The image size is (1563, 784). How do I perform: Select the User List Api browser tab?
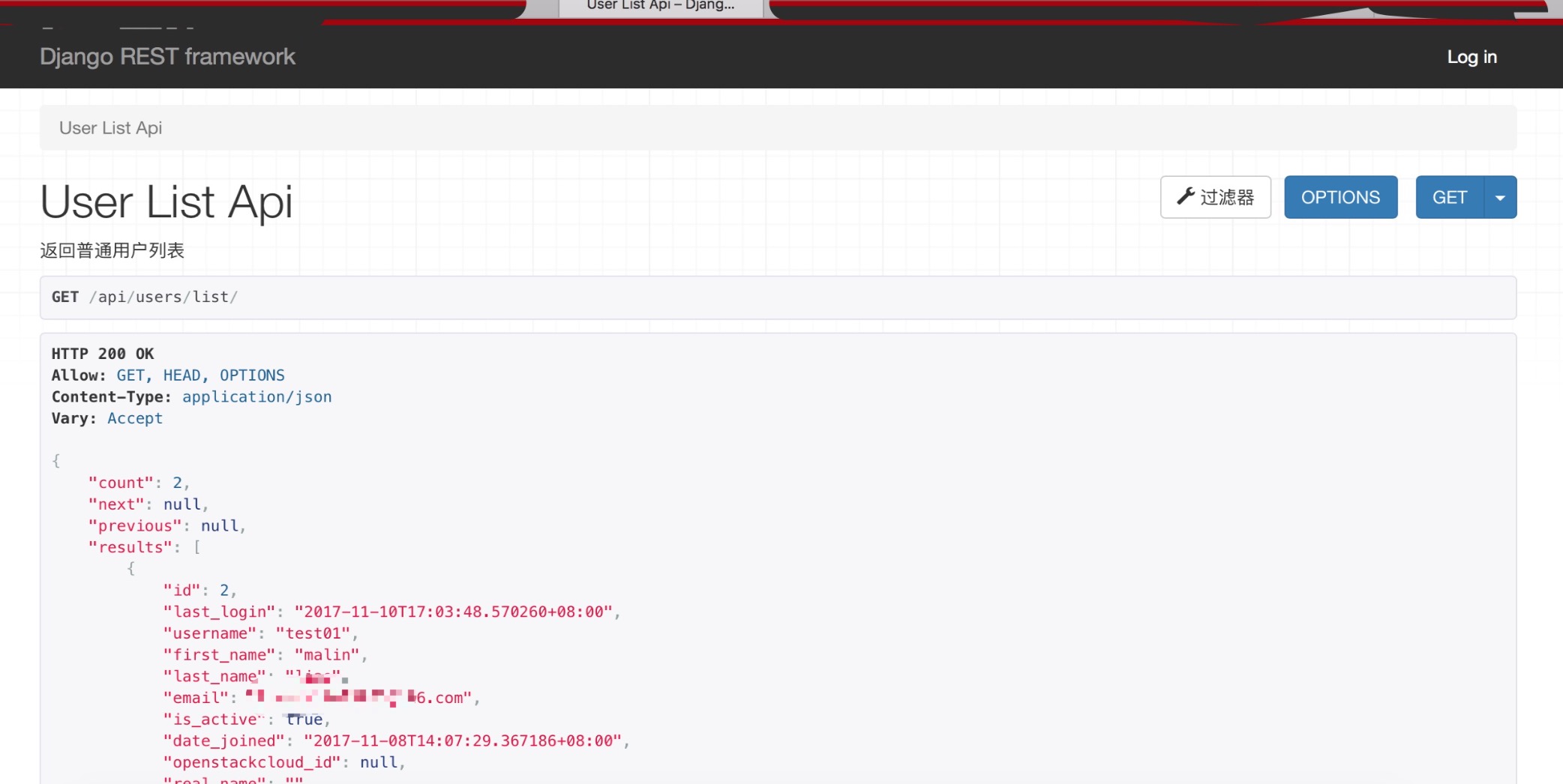point(661,6)
